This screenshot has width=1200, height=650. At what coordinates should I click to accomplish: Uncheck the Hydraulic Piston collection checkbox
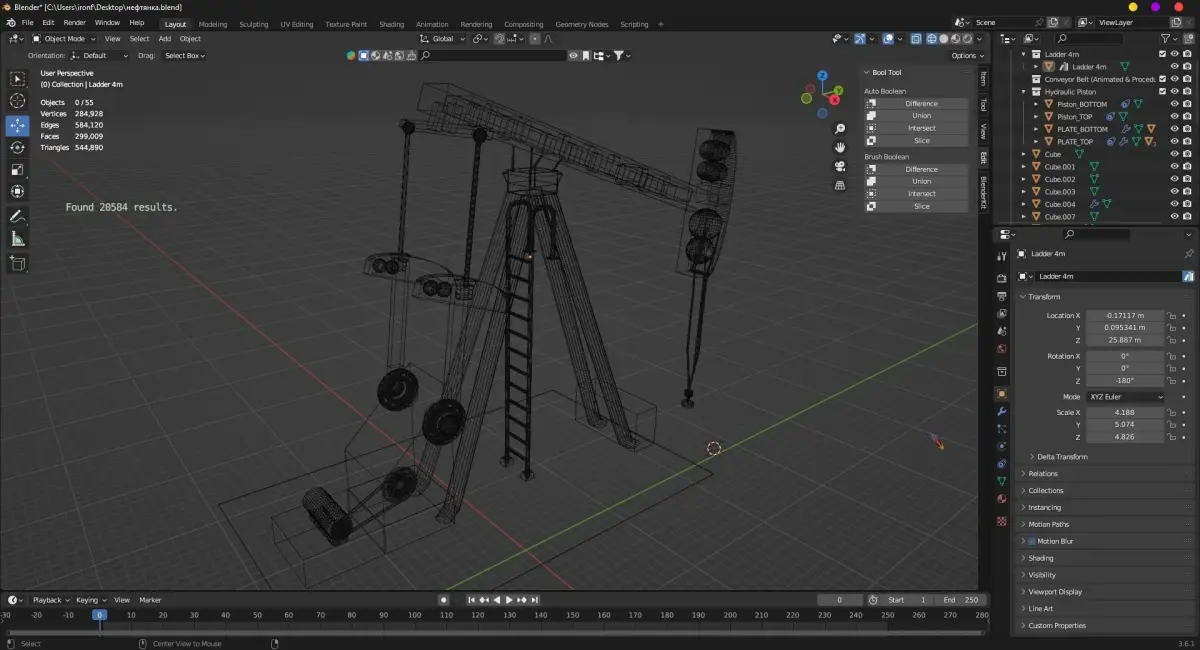(x=1162, y=91)
